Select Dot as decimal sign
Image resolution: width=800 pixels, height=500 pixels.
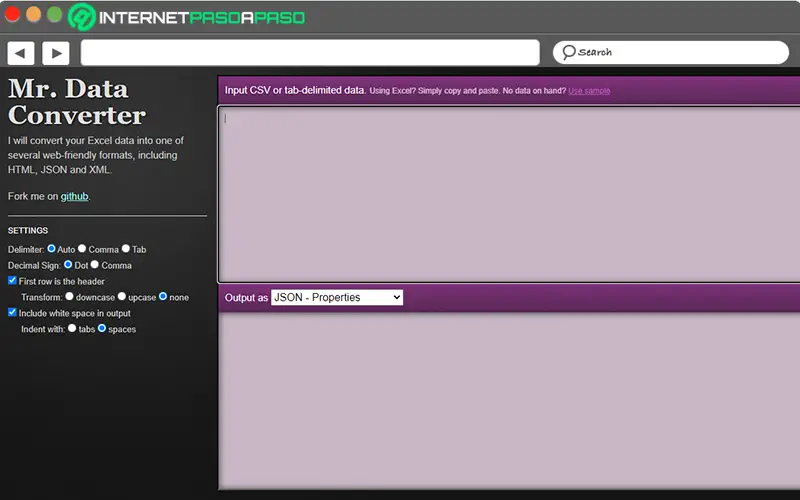click(x=68, y=264)
